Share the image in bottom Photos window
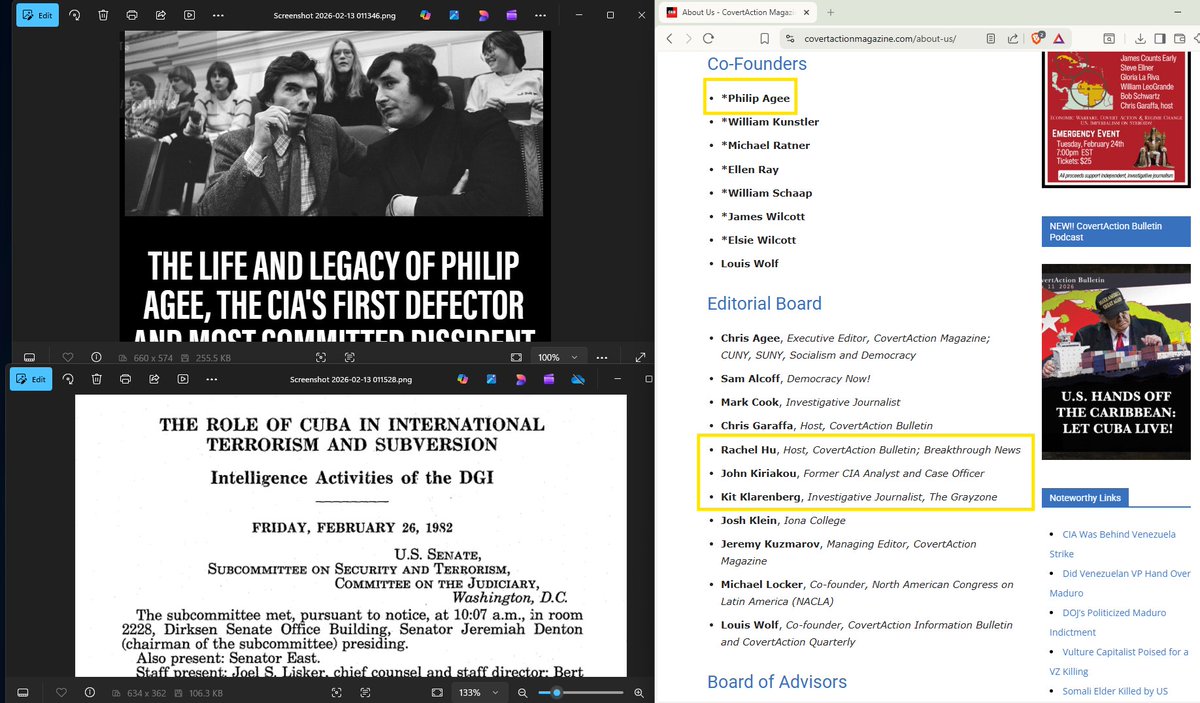 point(154,379)
